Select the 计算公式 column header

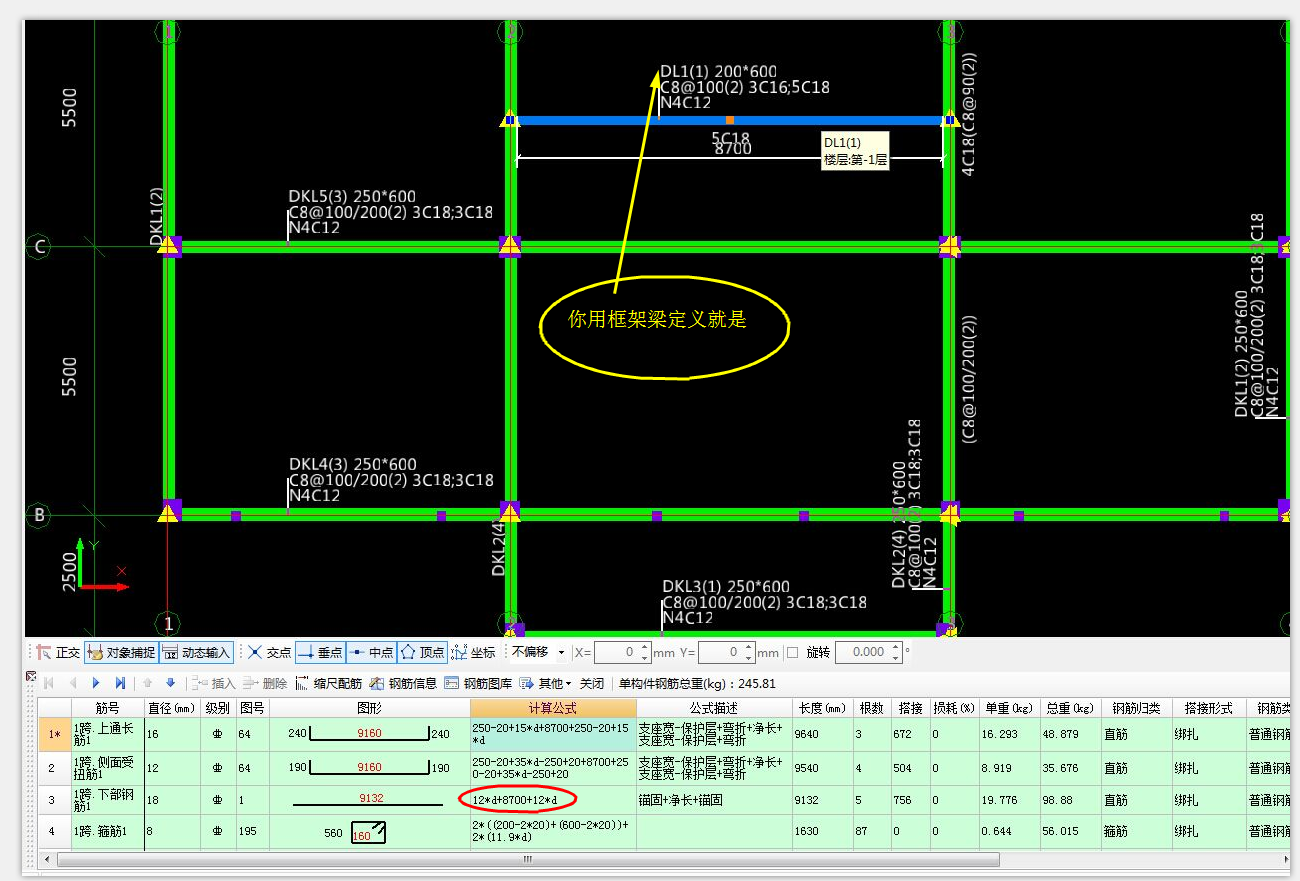click(x=553, y=708)
